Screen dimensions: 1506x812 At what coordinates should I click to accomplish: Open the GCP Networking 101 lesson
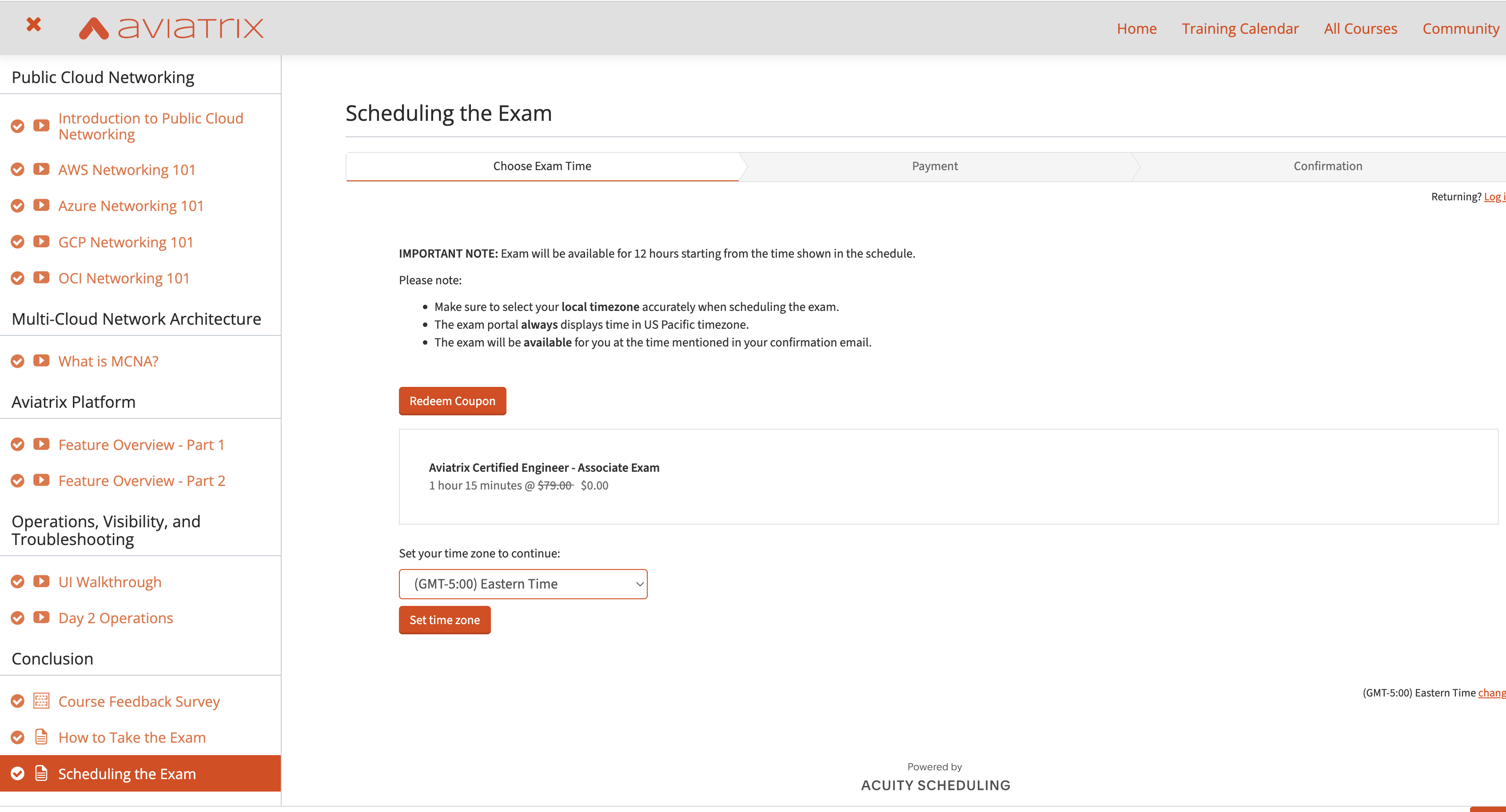pos(126,243)
